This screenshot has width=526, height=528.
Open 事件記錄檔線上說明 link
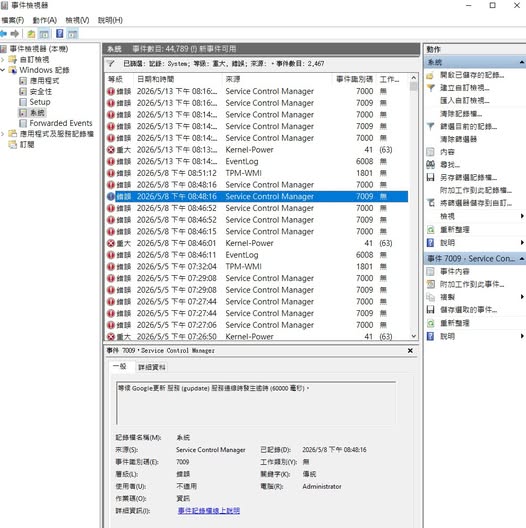pos(209,511)
